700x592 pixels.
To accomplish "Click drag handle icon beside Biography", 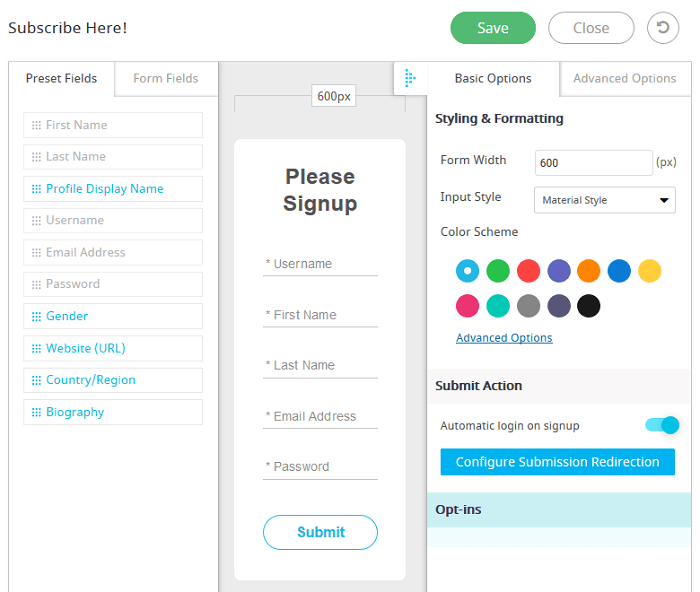I will pos(37,412).
